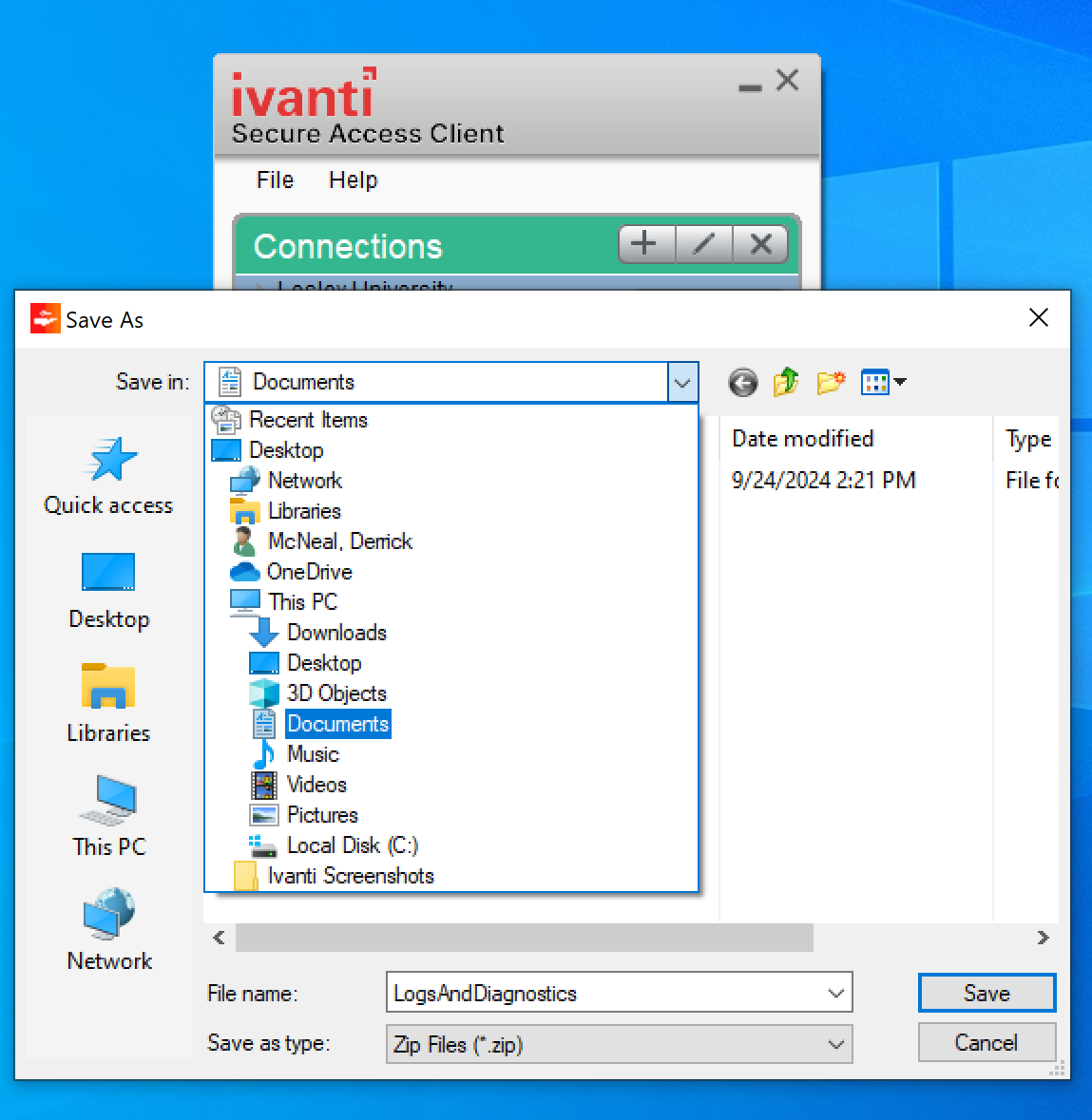Sort by Type column header
The image size is (1092, 1120).
point(1027,439)
